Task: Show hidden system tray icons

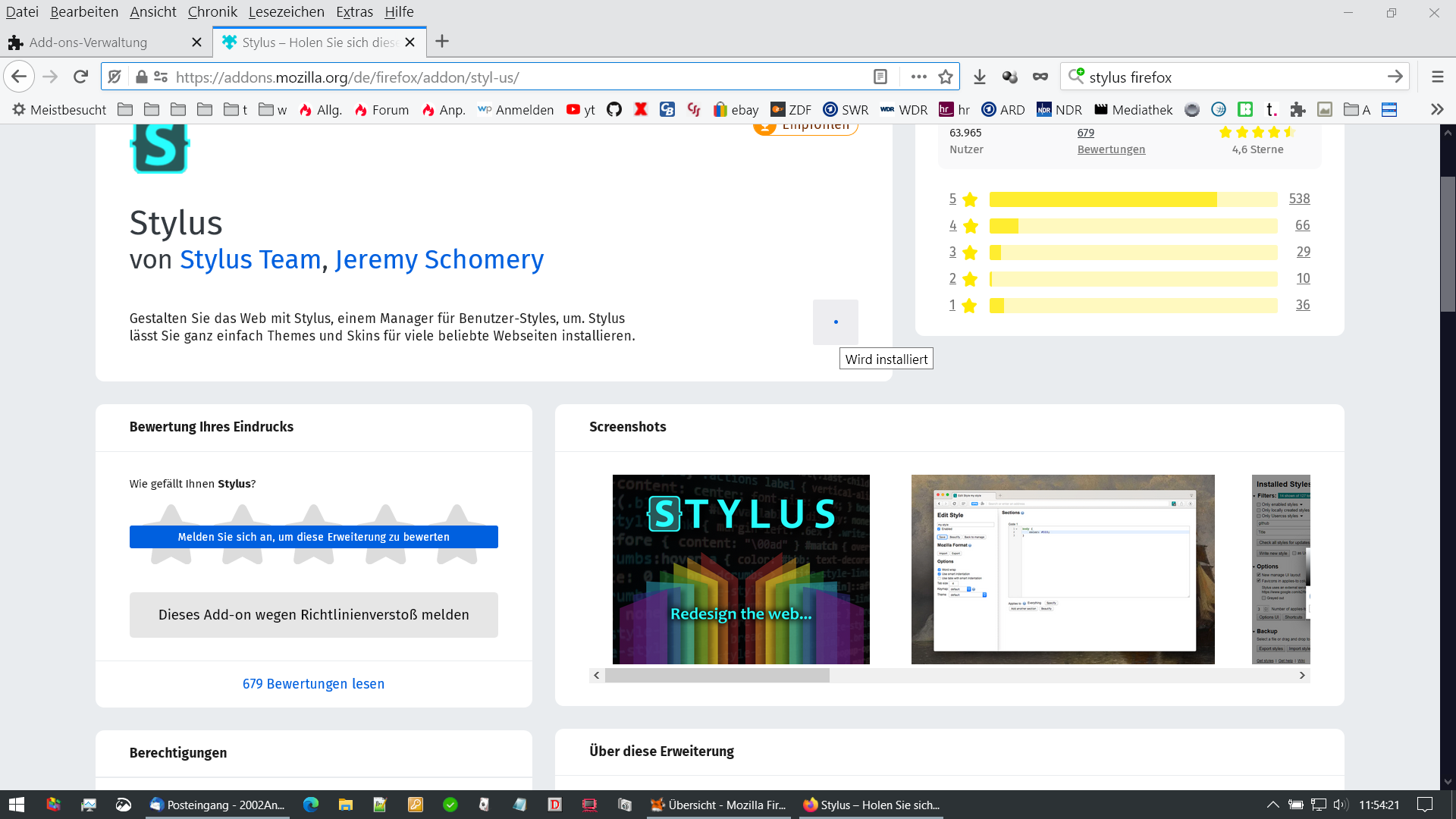Action: tap(1272, 805)
